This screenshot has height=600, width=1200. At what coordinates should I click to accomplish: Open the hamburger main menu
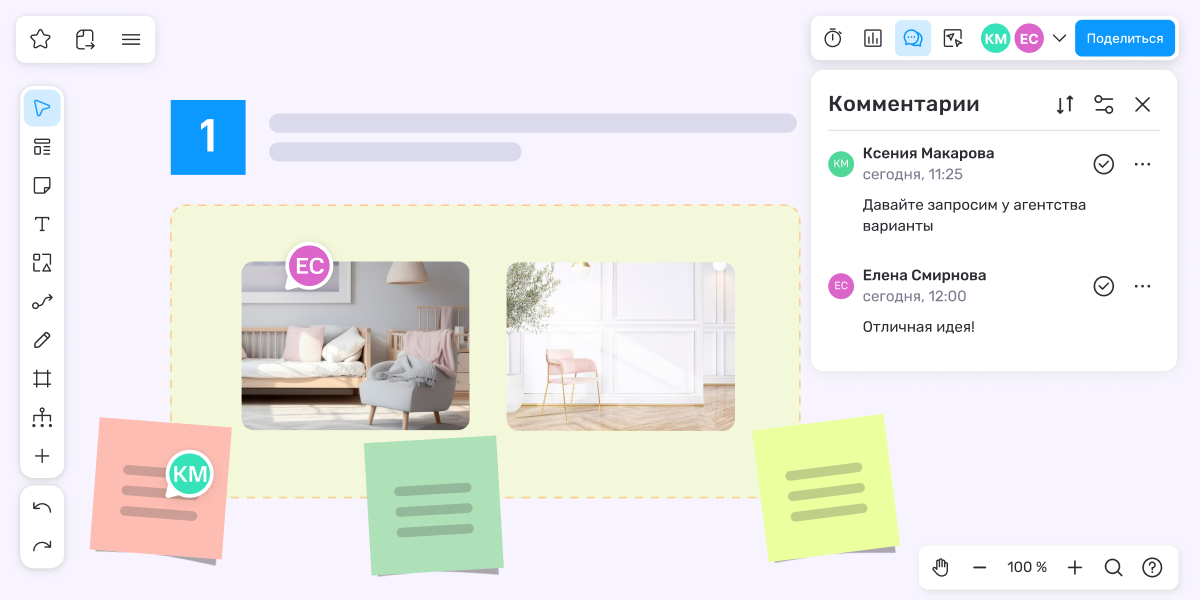click(x=130, y=39)
